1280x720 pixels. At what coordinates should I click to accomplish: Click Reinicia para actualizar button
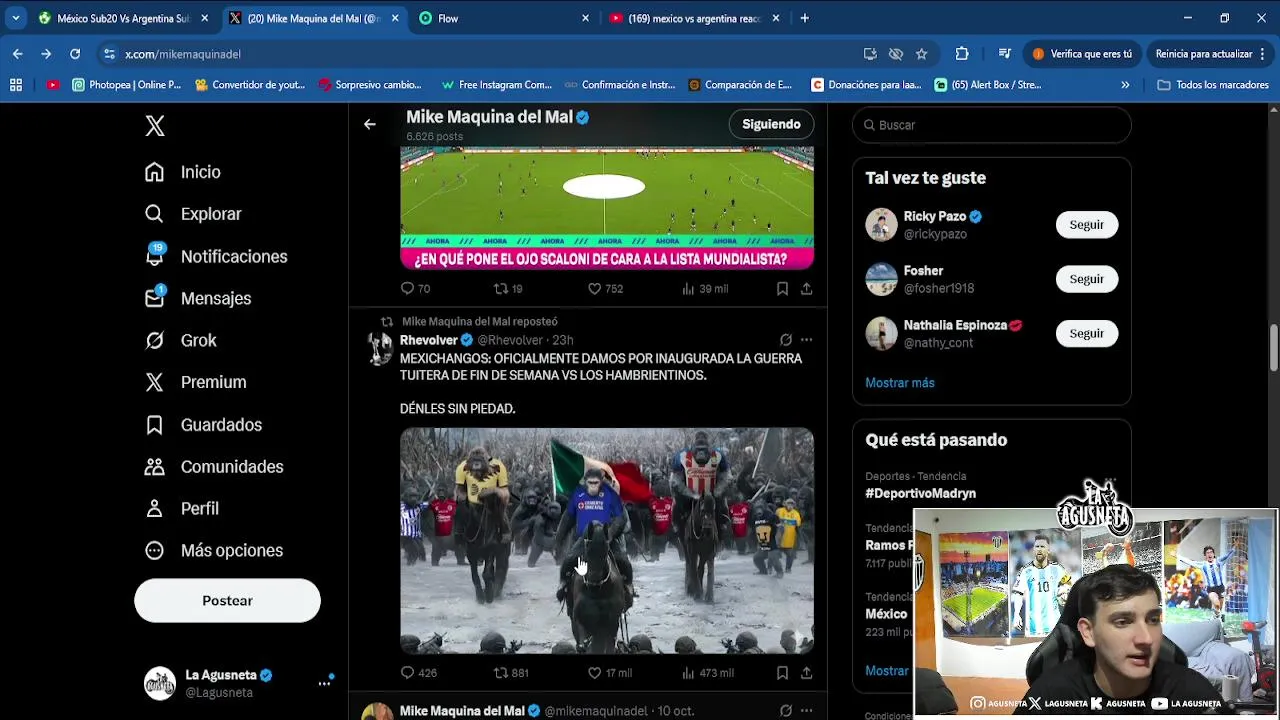pyautogui.click(x=1209, y=54)
